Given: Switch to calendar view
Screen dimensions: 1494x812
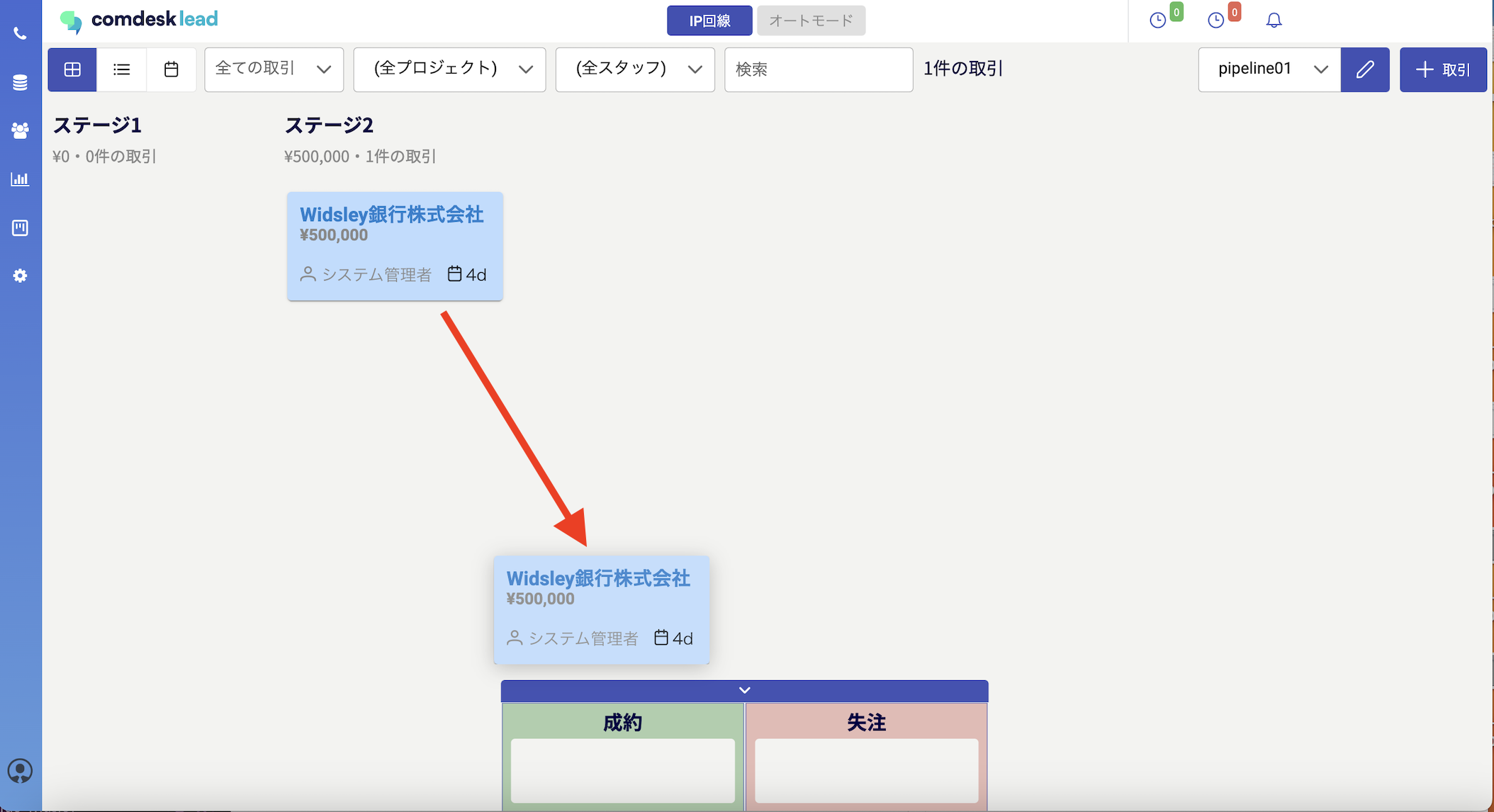Looking at the screenshot, I should click(x=172, y=69).
